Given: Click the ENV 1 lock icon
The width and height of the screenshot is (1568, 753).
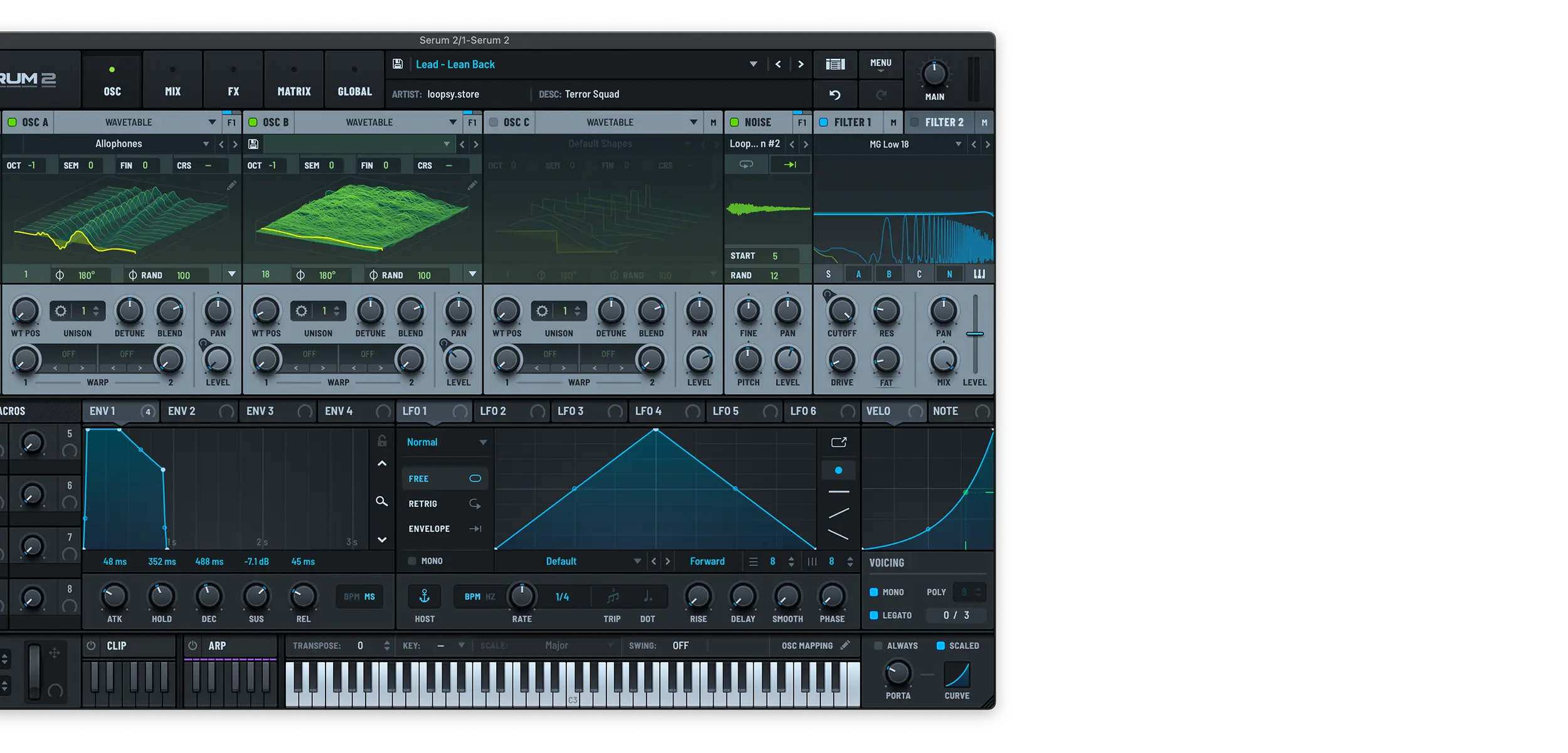Looking at the screenshot, I should (x=382, y=441).
